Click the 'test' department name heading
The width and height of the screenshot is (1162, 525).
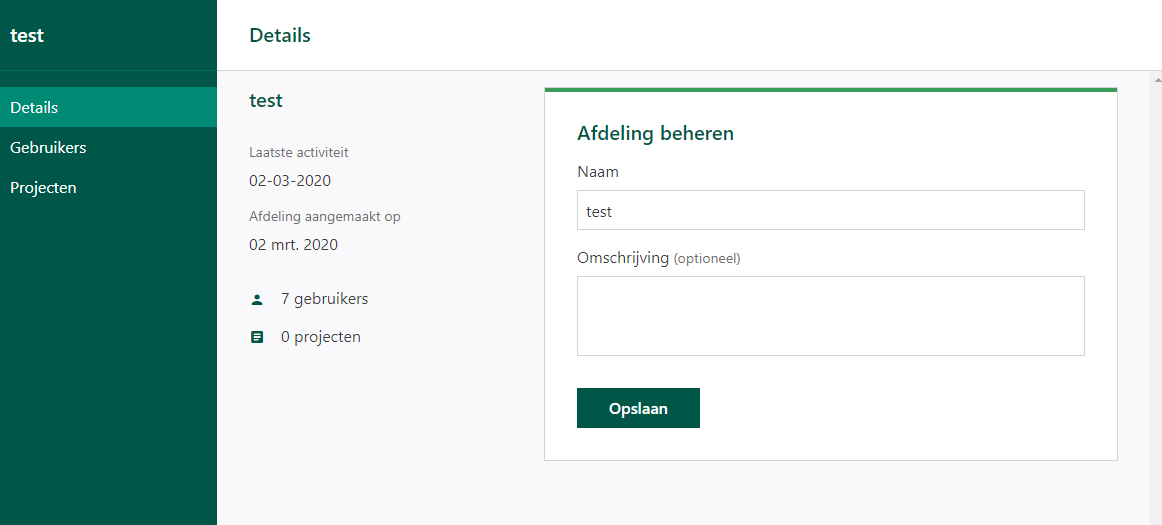266,100
